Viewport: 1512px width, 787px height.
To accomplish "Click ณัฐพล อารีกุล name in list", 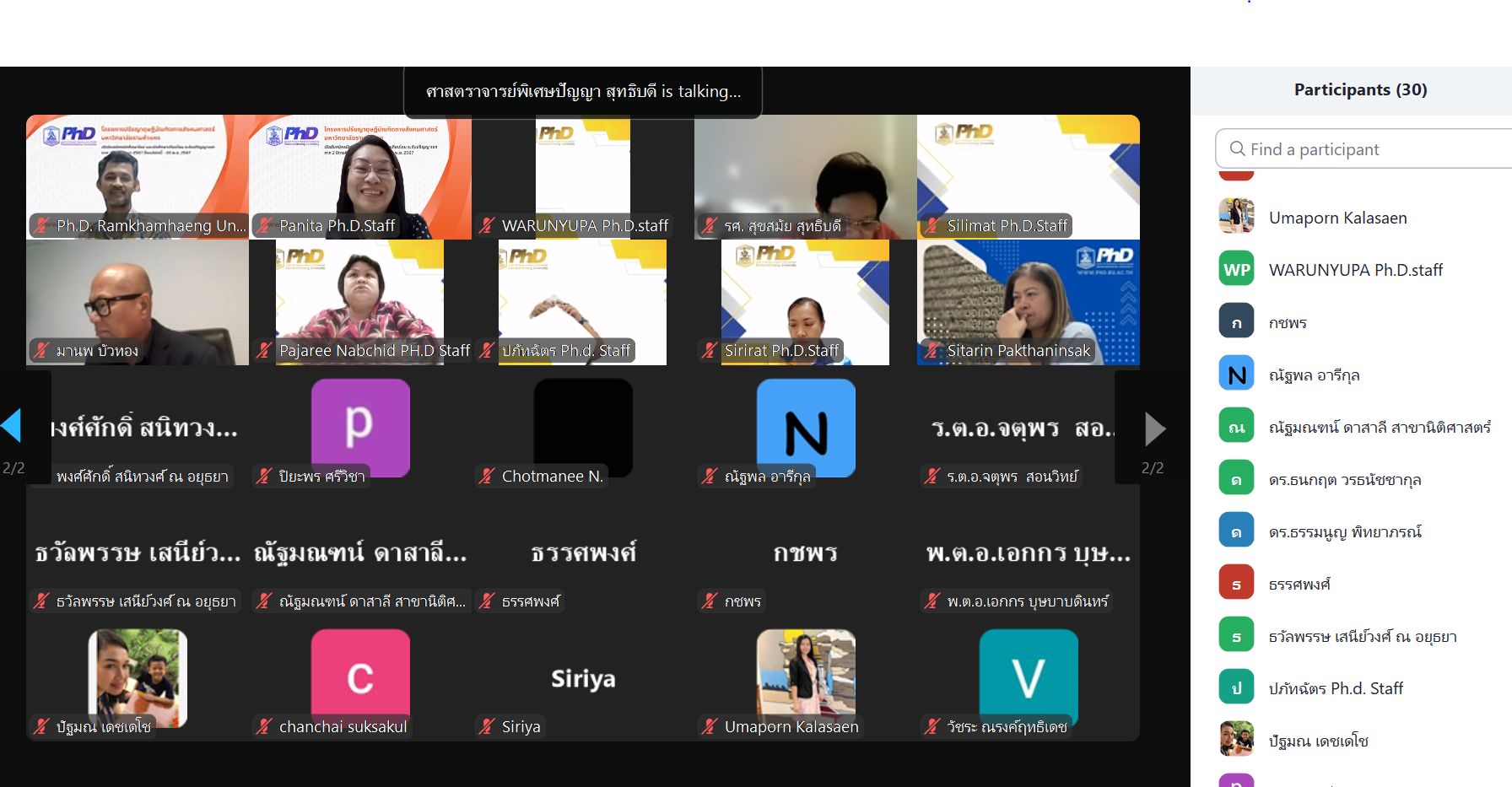I will (x=1314, y=375).
